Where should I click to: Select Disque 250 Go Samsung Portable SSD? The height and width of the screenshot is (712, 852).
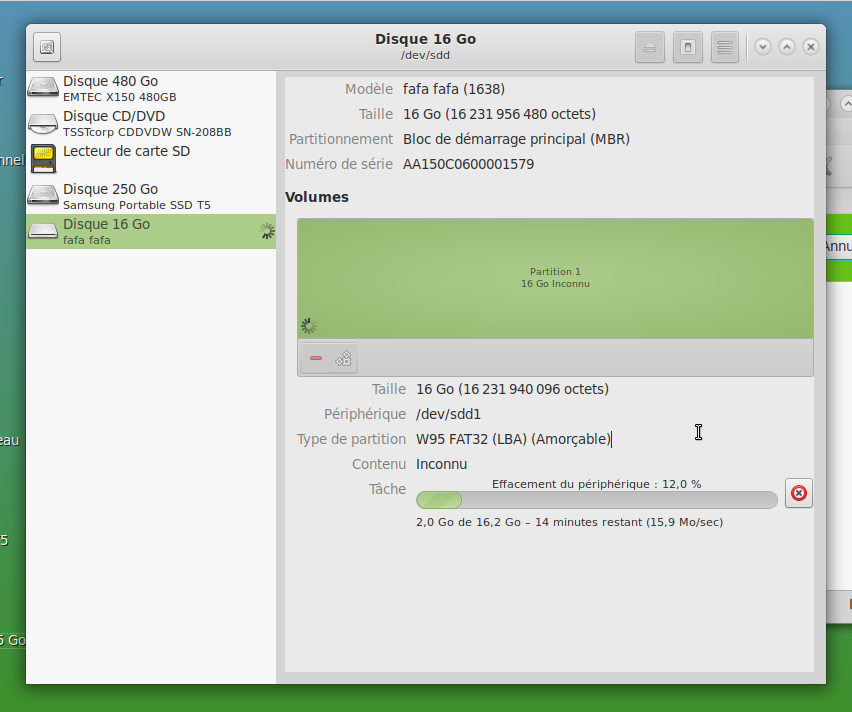coord(151,197)
